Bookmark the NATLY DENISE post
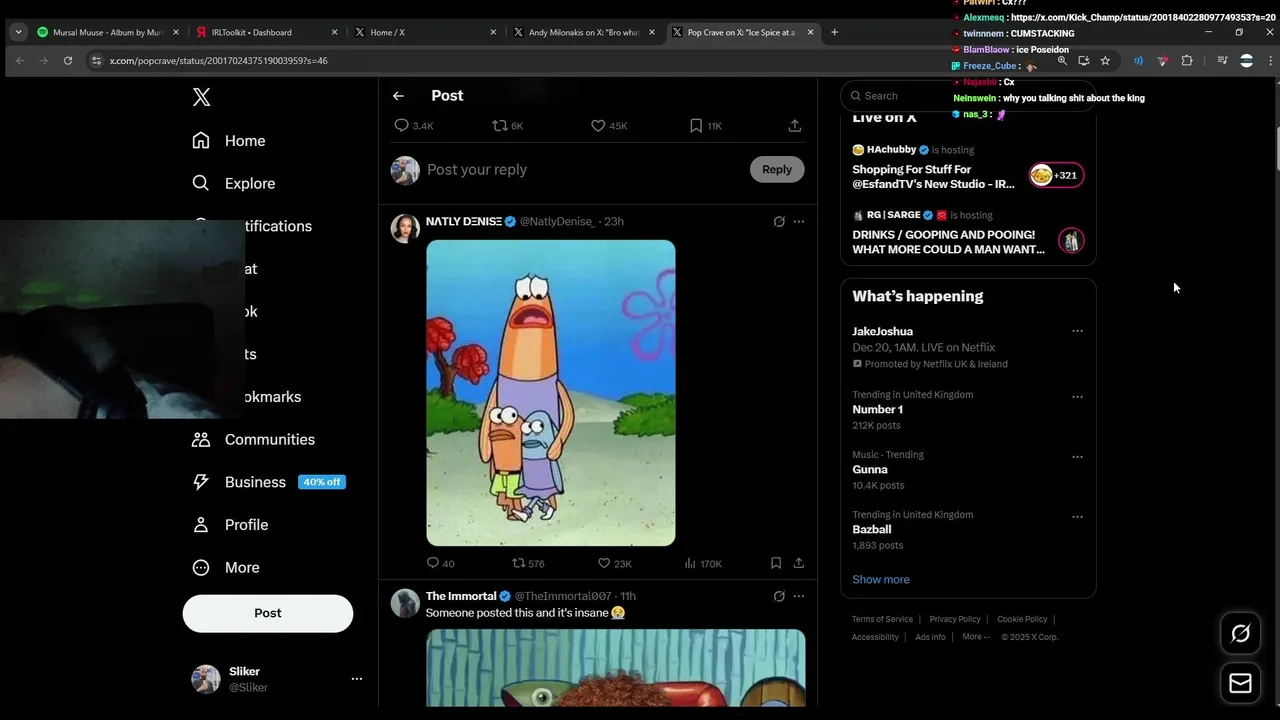The width and height of the screenshot is (1280, 720). [x=776, y=564]
